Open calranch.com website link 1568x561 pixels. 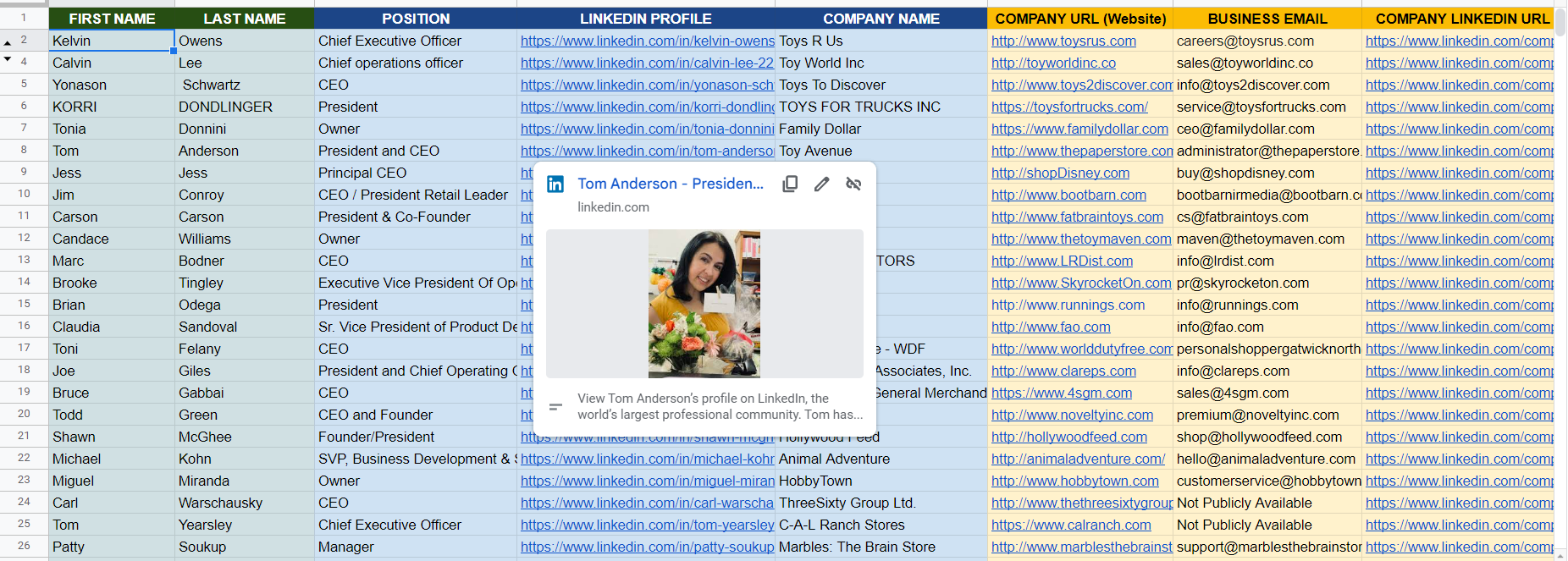[1071, 525]
